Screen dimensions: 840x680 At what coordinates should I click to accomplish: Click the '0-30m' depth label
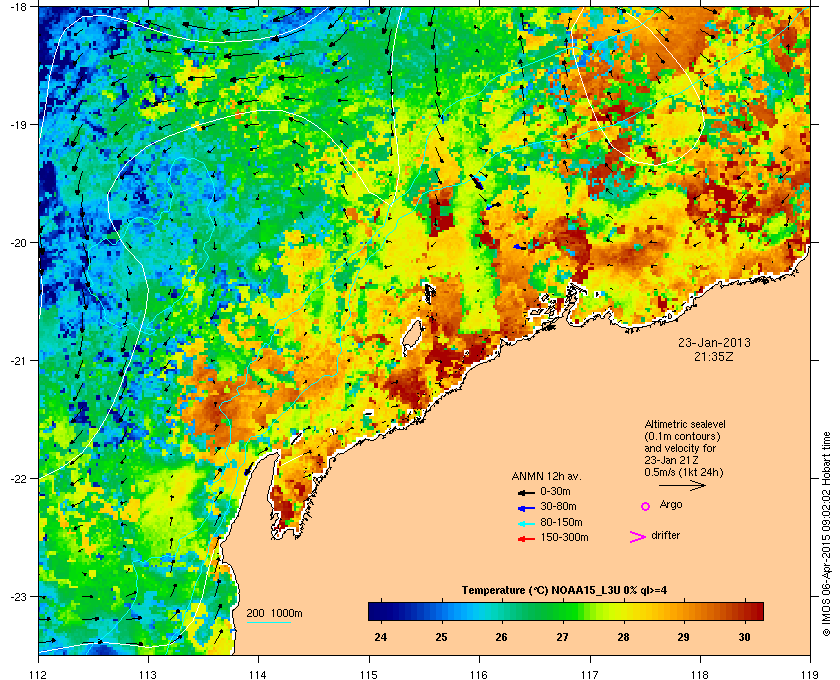click(x=555, y=491)
